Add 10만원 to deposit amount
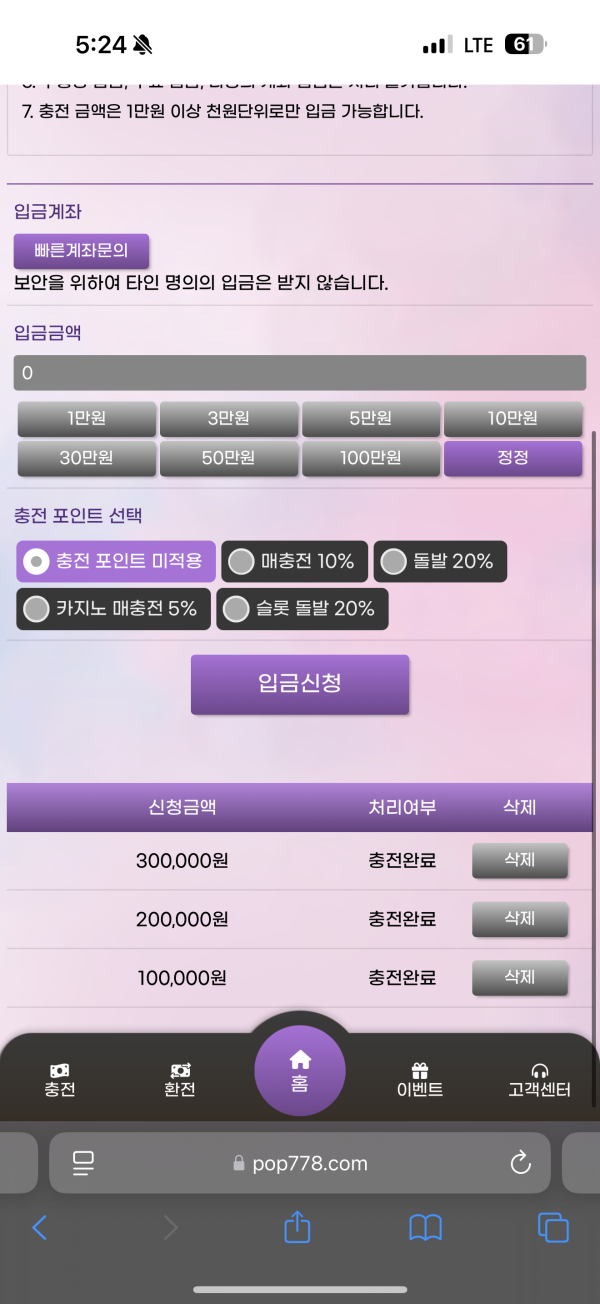Screen dimensions: 600x1304 (x=512, y=419)
